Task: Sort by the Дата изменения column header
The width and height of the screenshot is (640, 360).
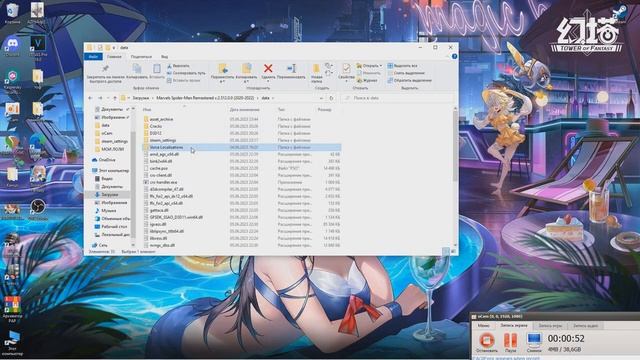Action: pyautogui.click(x=244, y=109)
